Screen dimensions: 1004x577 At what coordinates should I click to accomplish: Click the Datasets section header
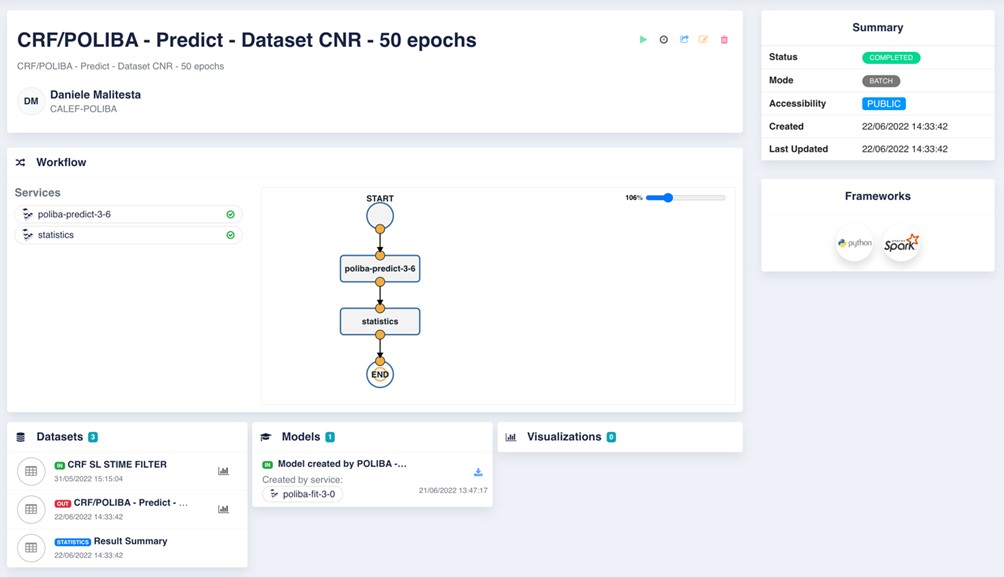pos(60,437)
